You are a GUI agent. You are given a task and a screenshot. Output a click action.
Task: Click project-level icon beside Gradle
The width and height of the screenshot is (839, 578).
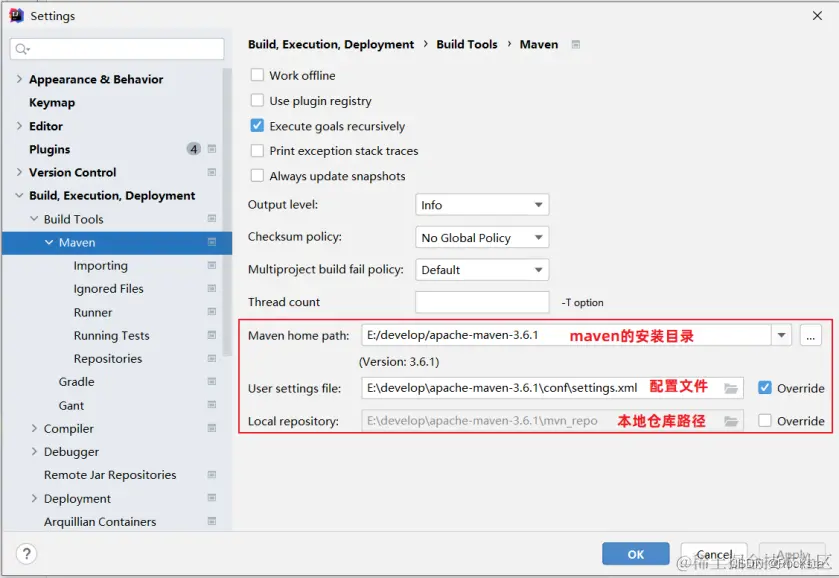click(x=212, y=382)
